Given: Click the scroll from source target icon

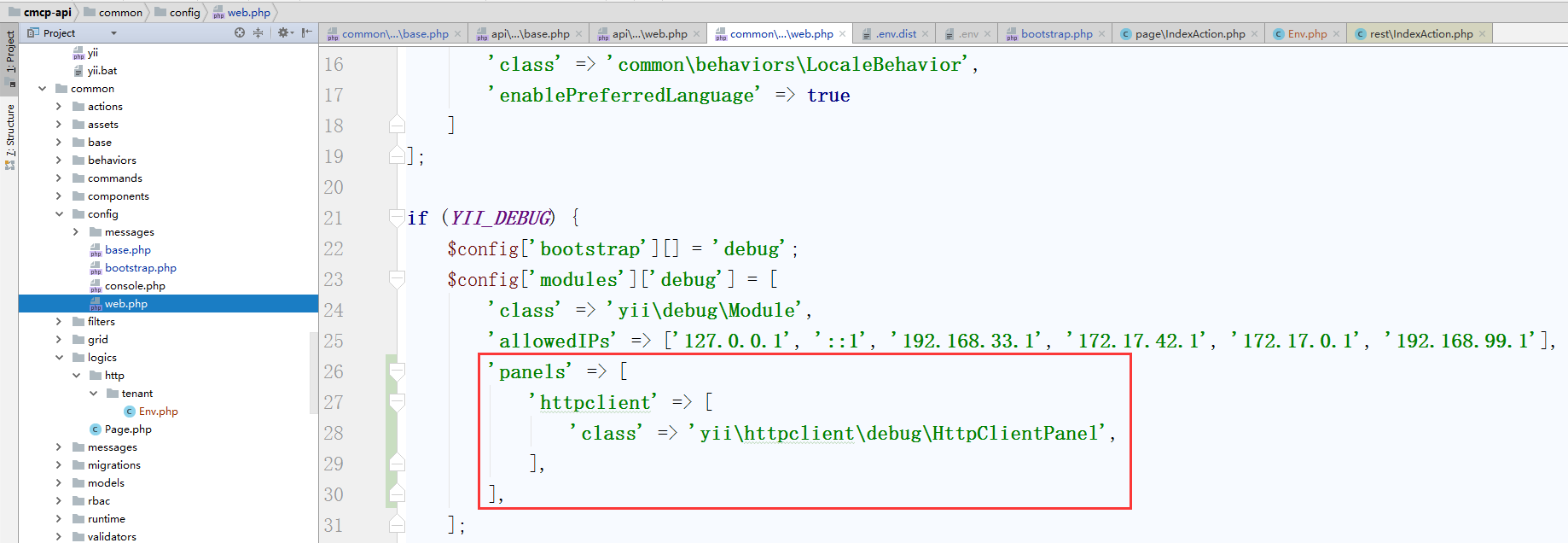Looking at the screenshot, I should (x=240, y=33).
